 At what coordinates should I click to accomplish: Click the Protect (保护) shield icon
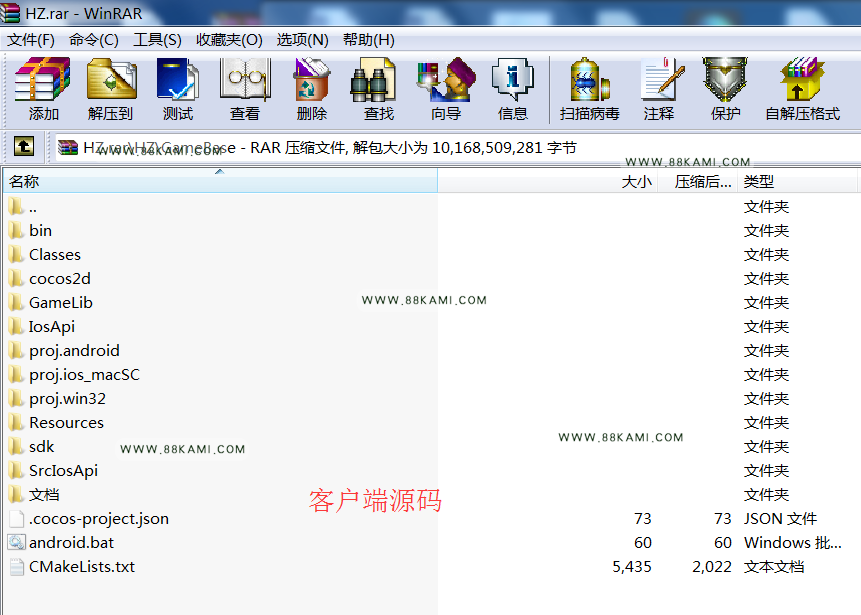click(725, 80)
